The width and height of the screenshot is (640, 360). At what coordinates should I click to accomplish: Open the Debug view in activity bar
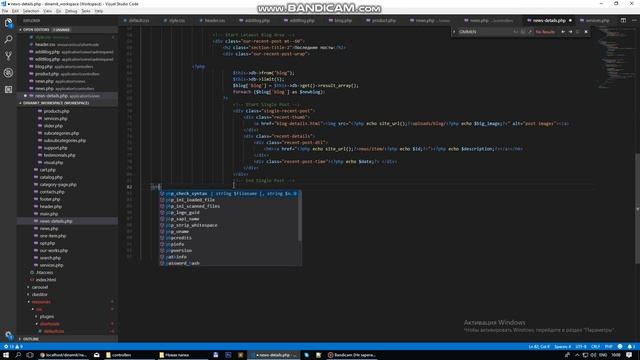[x=8, y=73]
